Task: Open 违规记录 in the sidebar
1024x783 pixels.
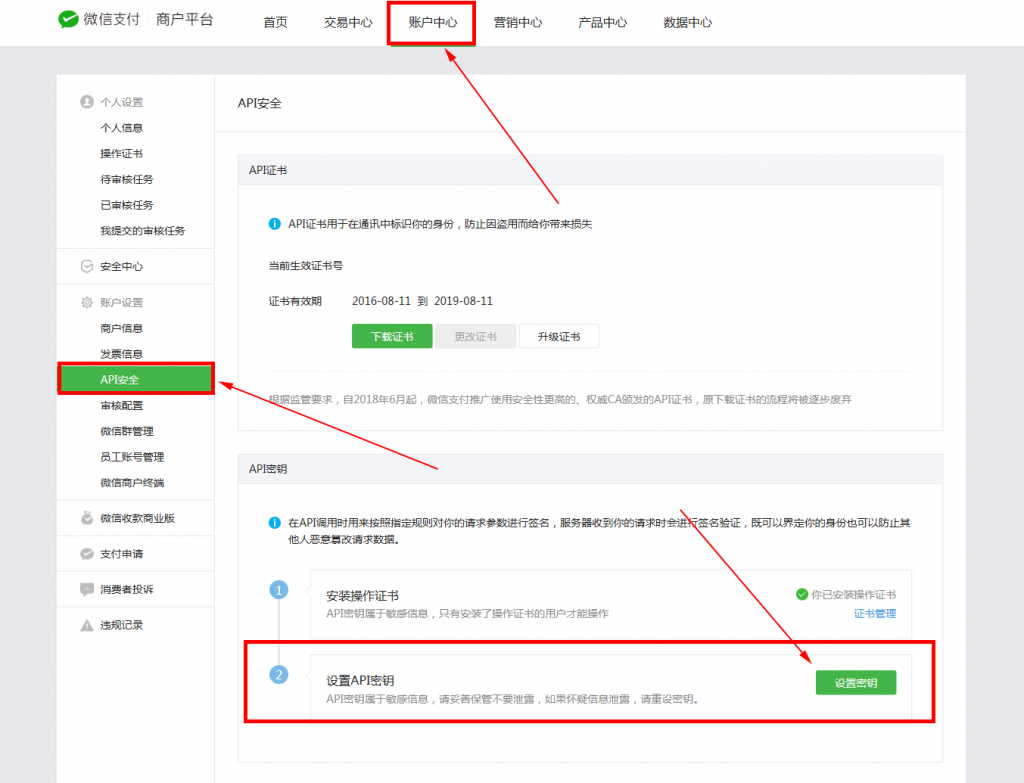Action: [121, 626]
